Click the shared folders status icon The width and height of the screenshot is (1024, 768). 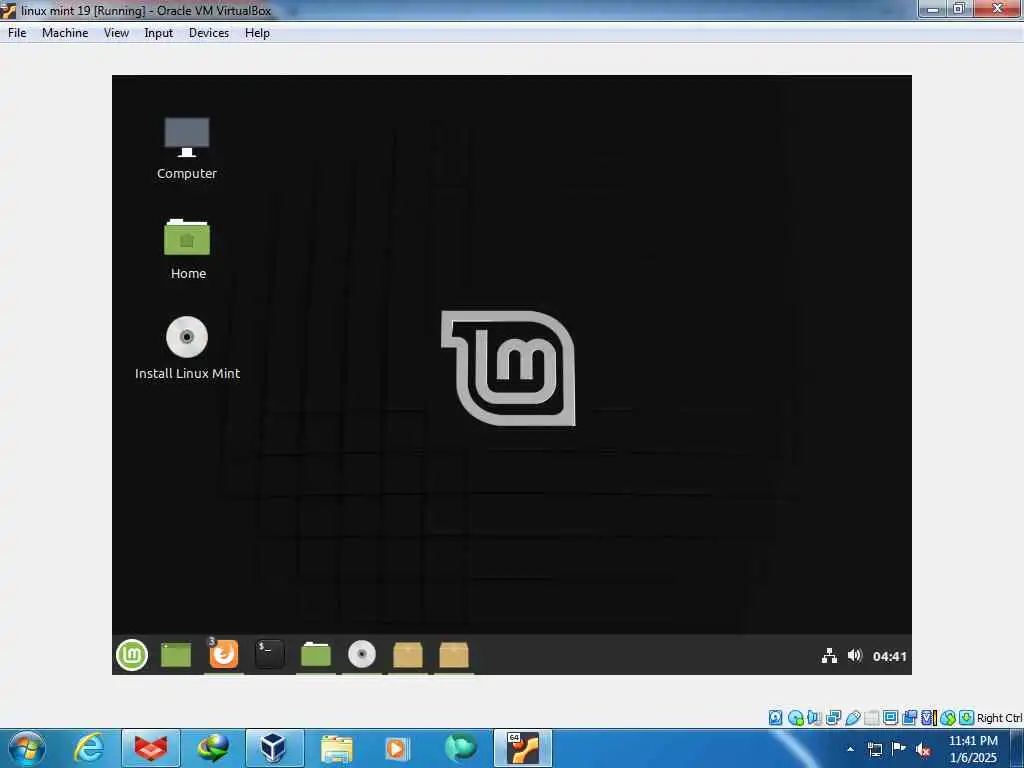(x=871, y=718)
